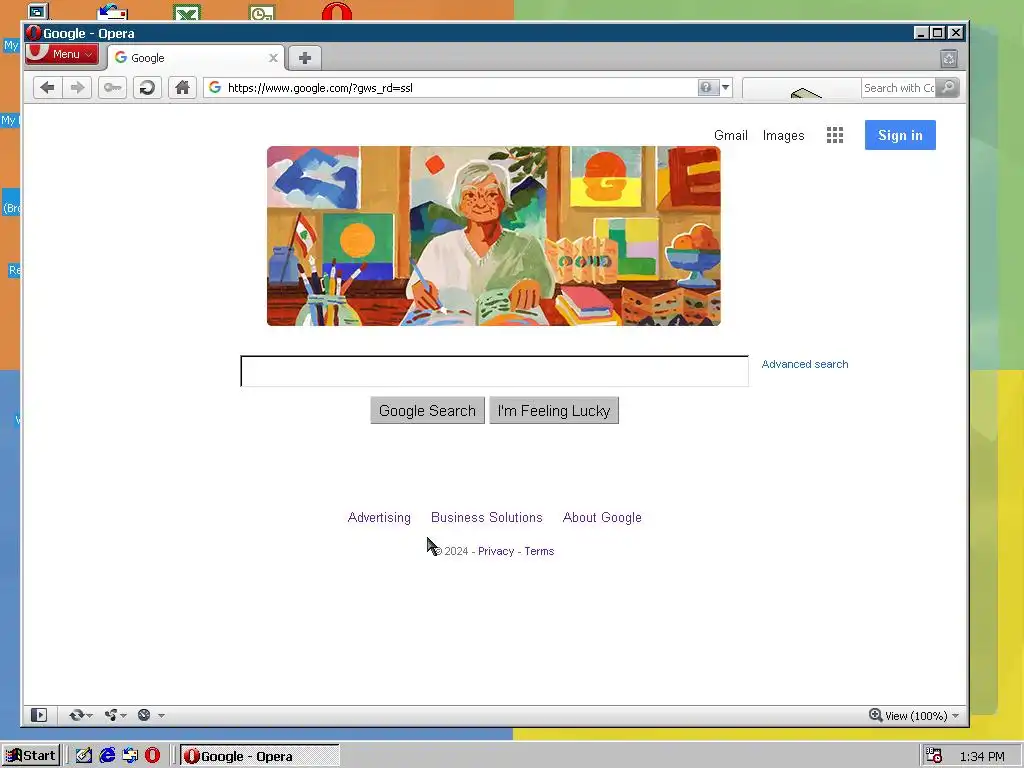This screenshot has width=1024, height=768.
Task: Open the Privacy link
Action: (x=496, y=551)
